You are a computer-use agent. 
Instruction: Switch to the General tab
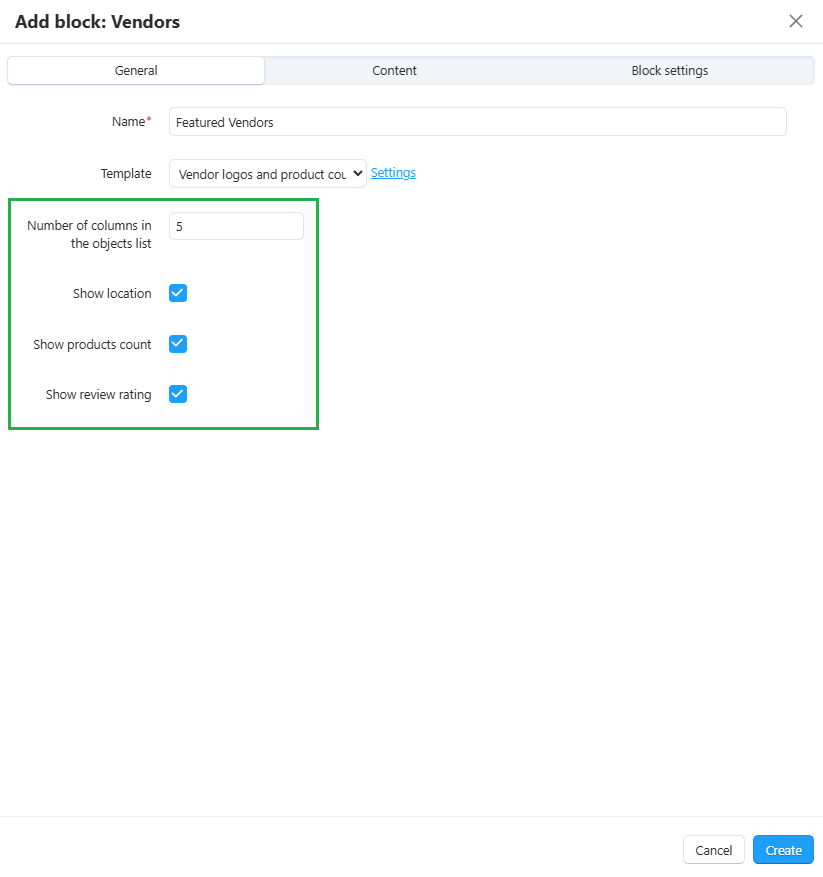pos(136,70)
